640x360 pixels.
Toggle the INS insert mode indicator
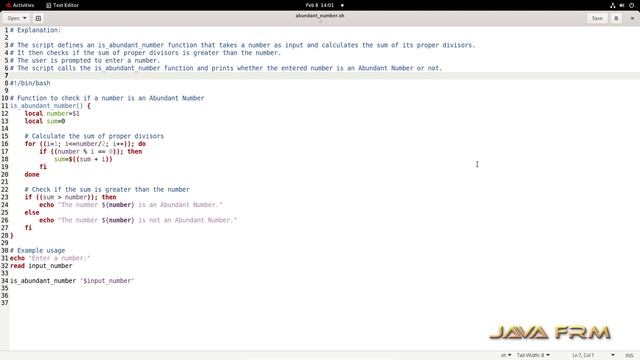pyautogui.click(x=629, y=355)
